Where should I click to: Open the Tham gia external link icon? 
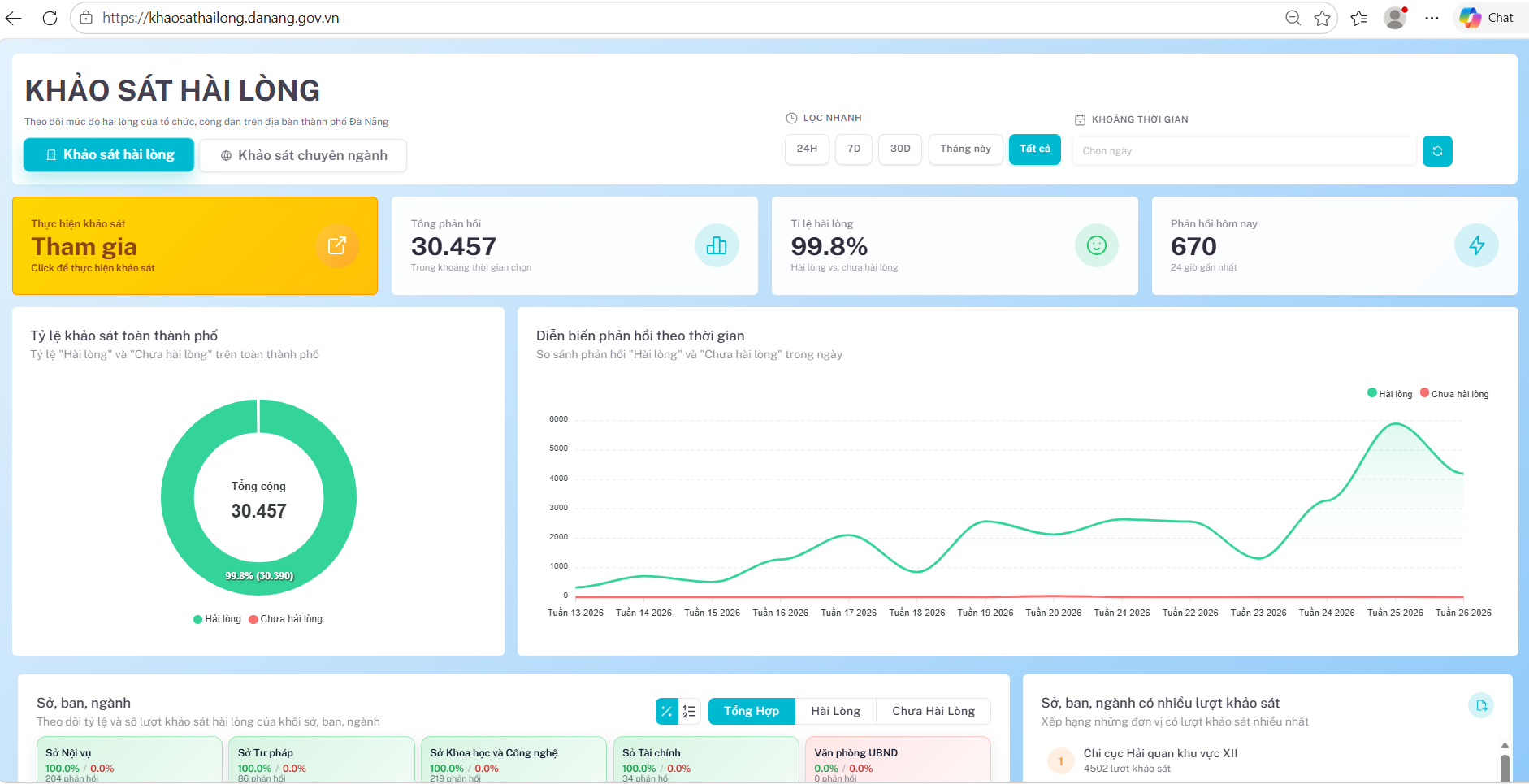pyautogui.click(x=337, y=245)
